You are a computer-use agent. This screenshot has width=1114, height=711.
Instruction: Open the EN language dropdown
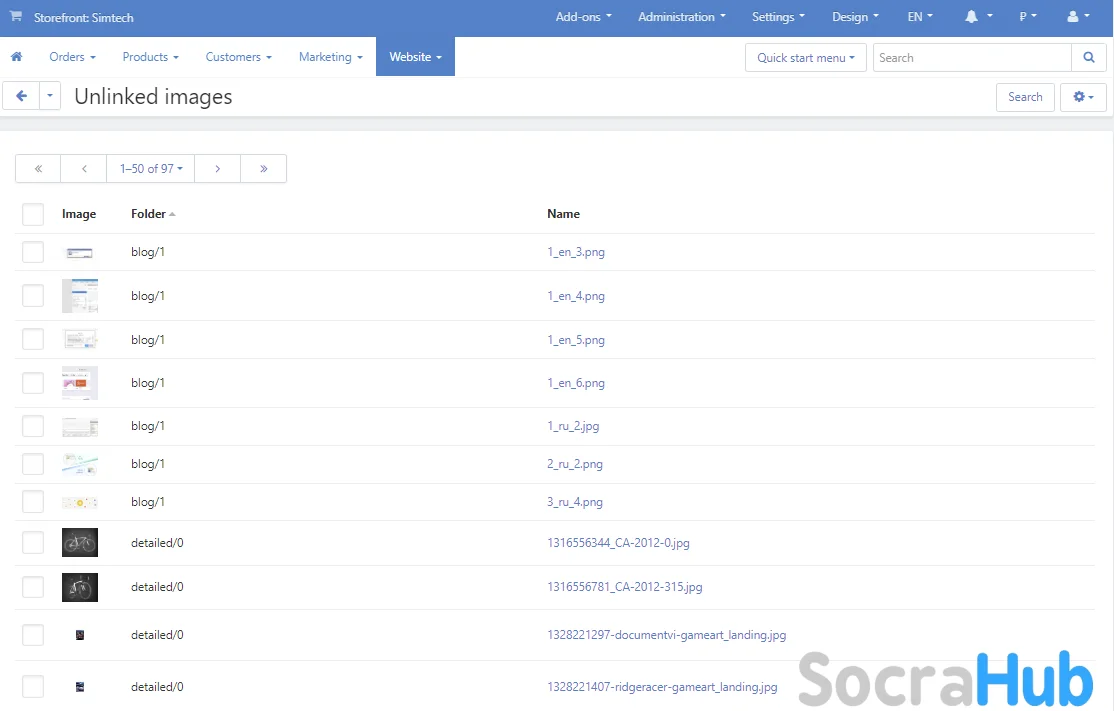(919, 17)
